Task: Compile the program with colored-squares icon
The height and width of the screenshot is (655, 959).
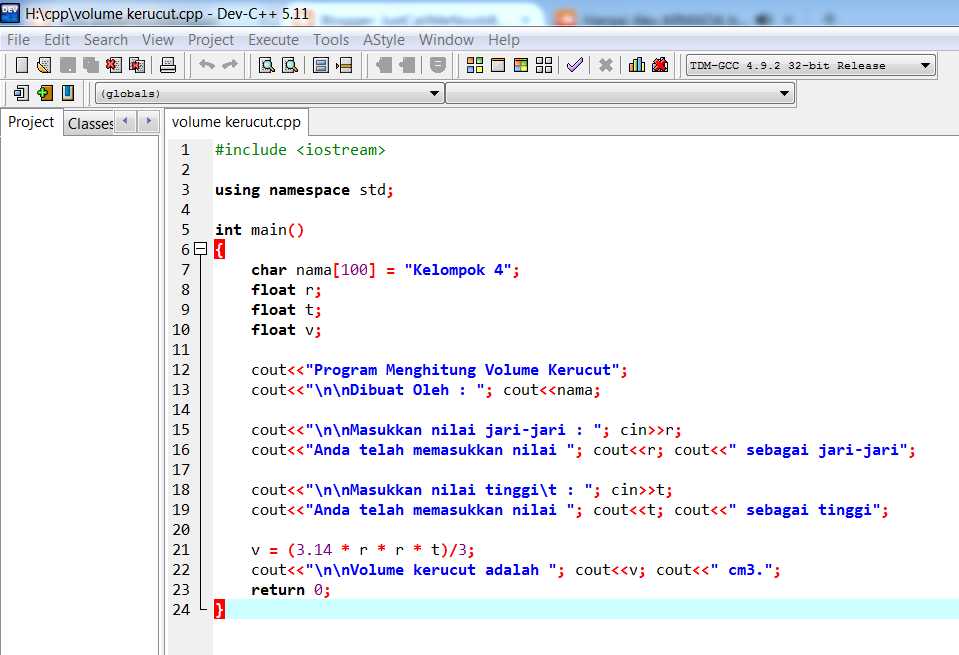Action: (475, 65)
